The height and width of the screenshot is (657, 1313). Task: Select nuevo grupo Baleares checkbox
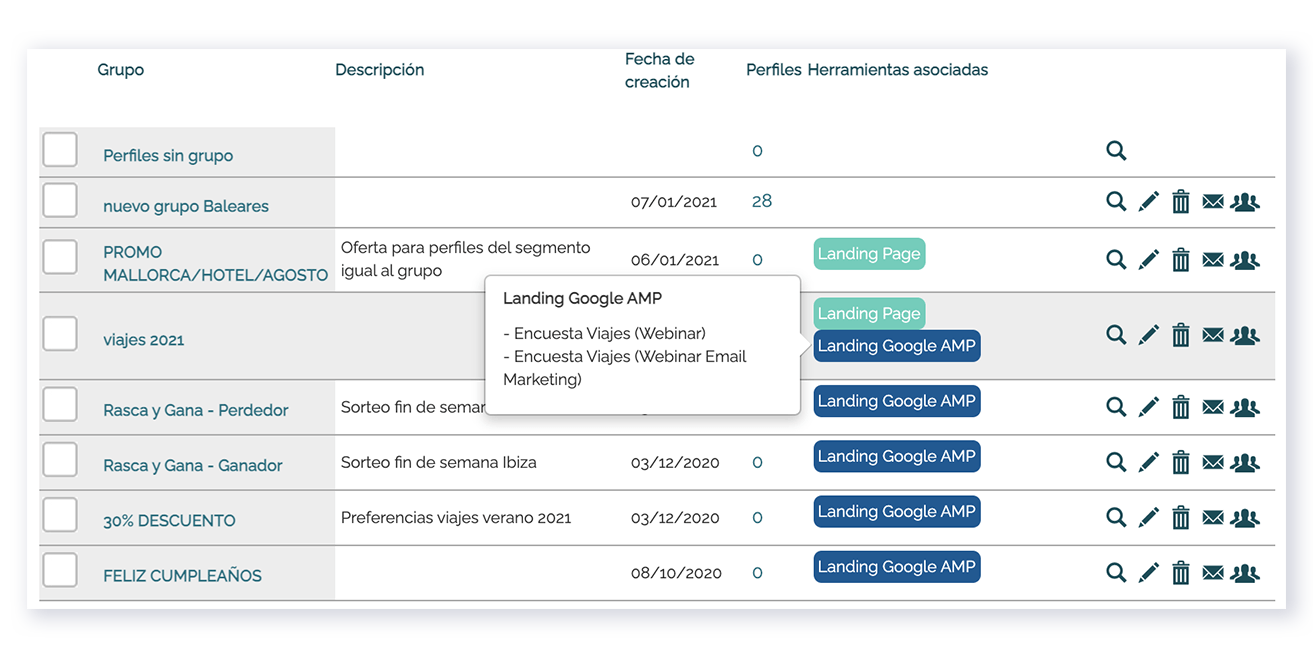60,200
